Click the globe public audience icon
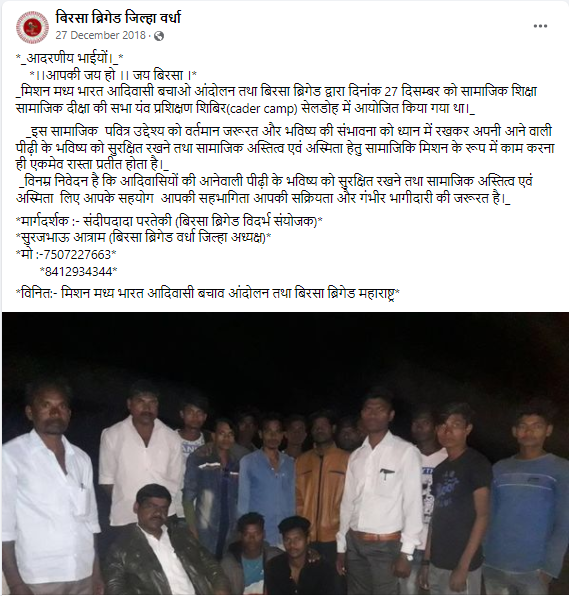569x596 pixels. click(x=159, y=36)
